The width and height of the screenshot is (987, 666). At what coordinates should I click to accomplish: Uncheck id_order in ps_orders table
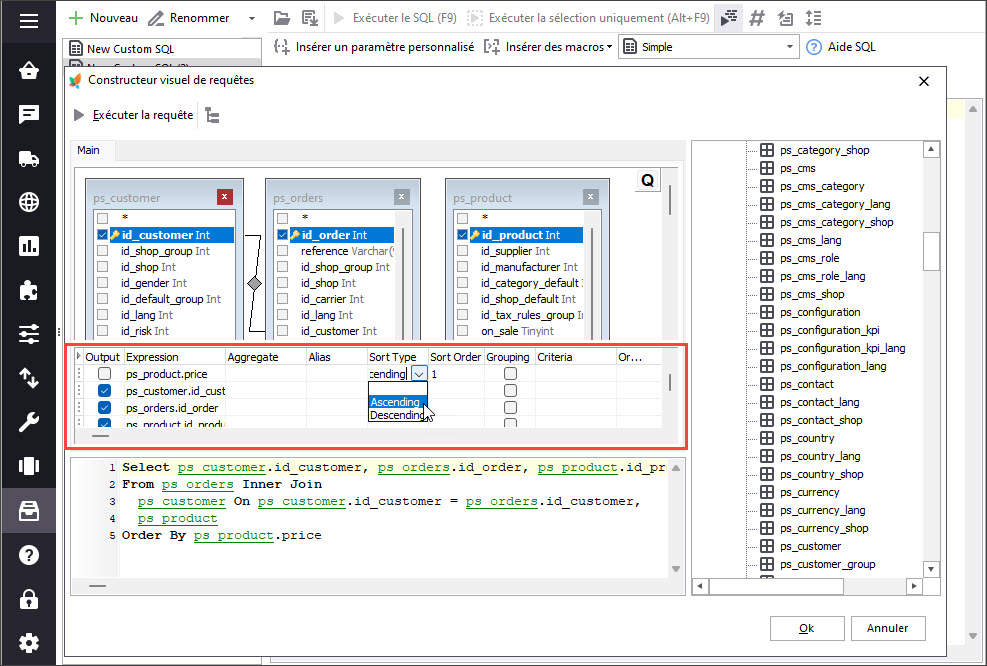[x=283, y=235]
